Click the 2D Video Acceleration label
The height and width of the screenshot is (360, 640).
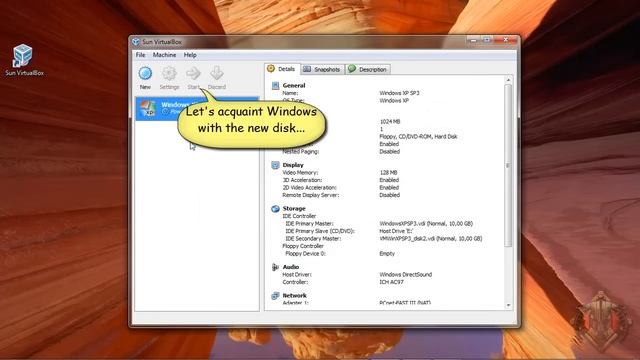309,188
